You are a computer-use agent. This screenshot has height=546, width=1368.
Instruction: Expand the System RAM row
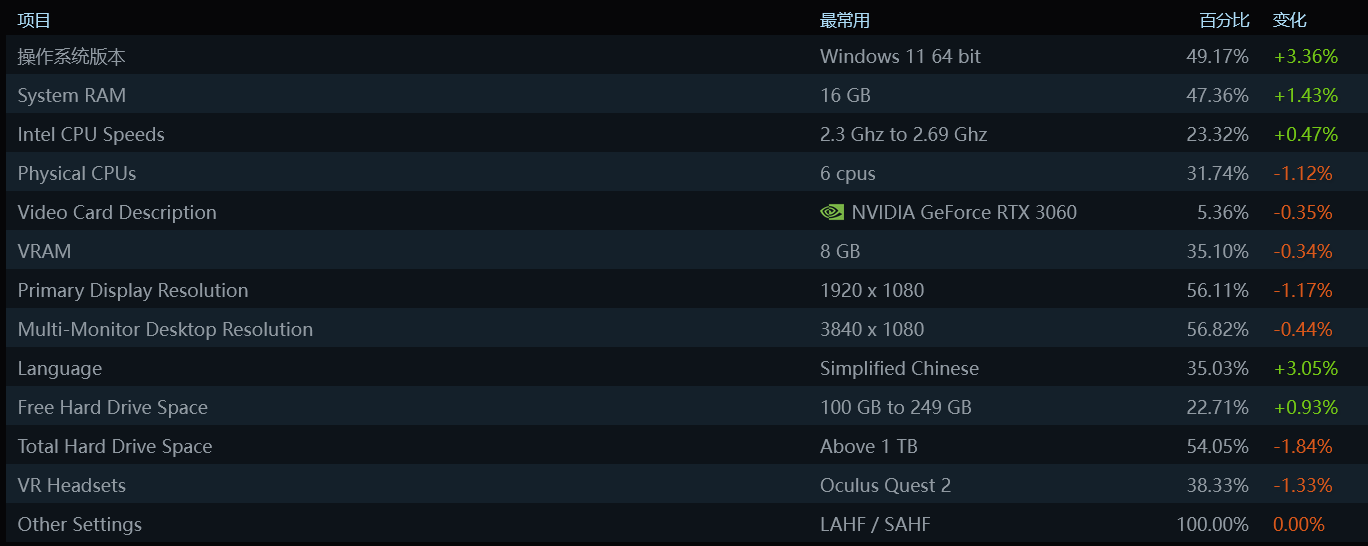(x=683, y=95)
